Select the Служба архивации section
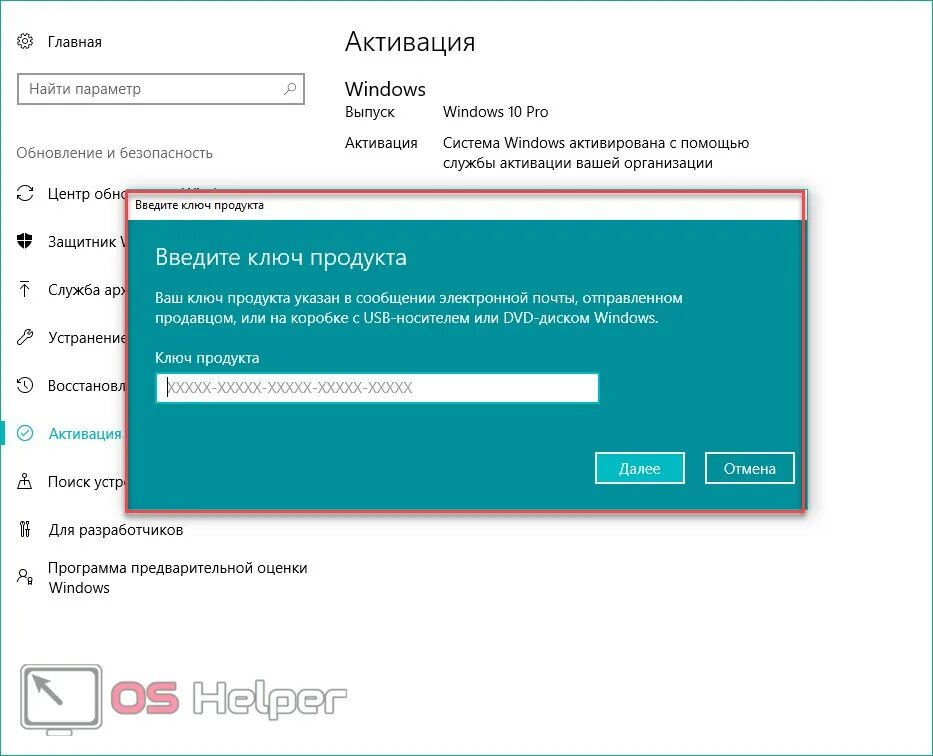This screenshot has width=933, height=756. (x=86, y=290)
